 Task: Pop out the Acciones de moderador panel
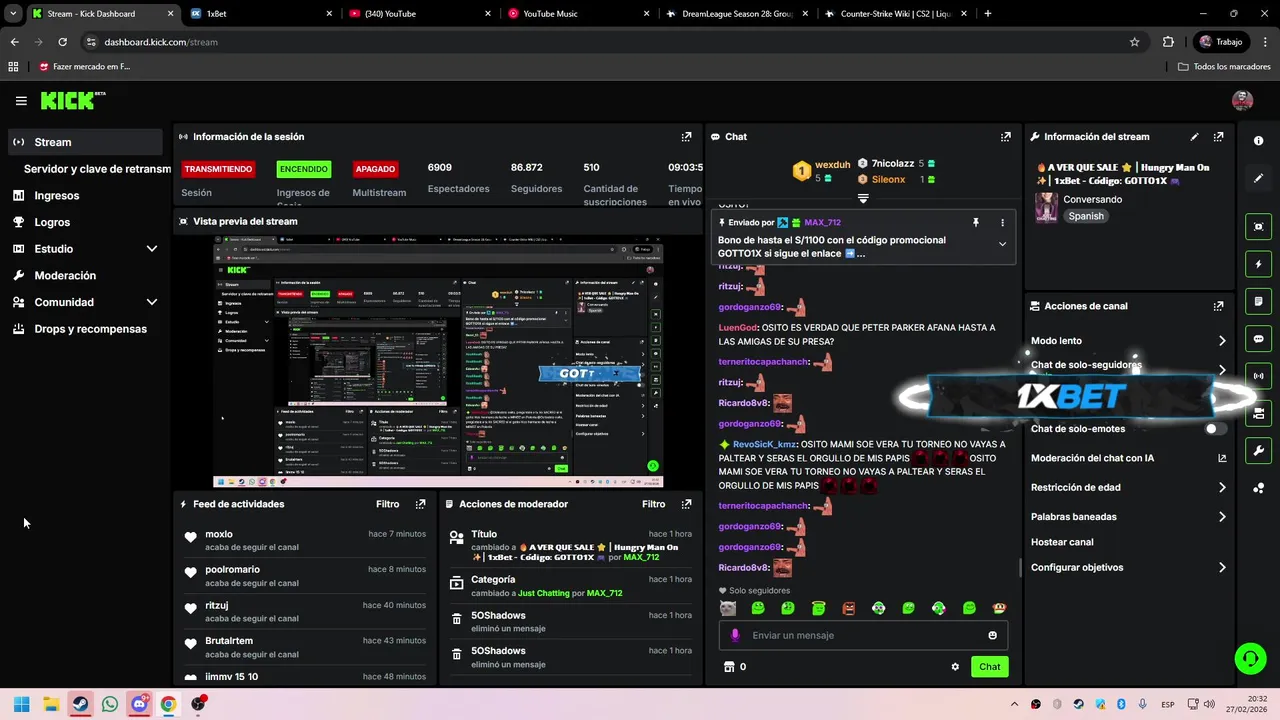coord(686,504)
